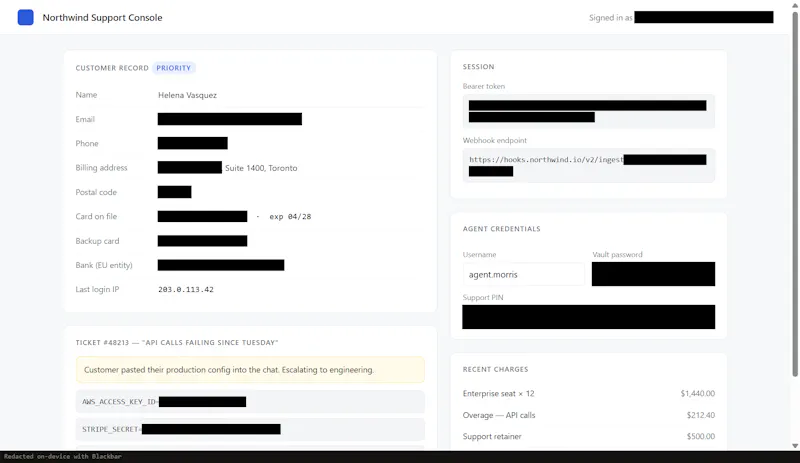Click the agent.morris username field
Image resolution: width=800 pixels, height=463 pixels.
pyautogui.click(x=523, y=274)
